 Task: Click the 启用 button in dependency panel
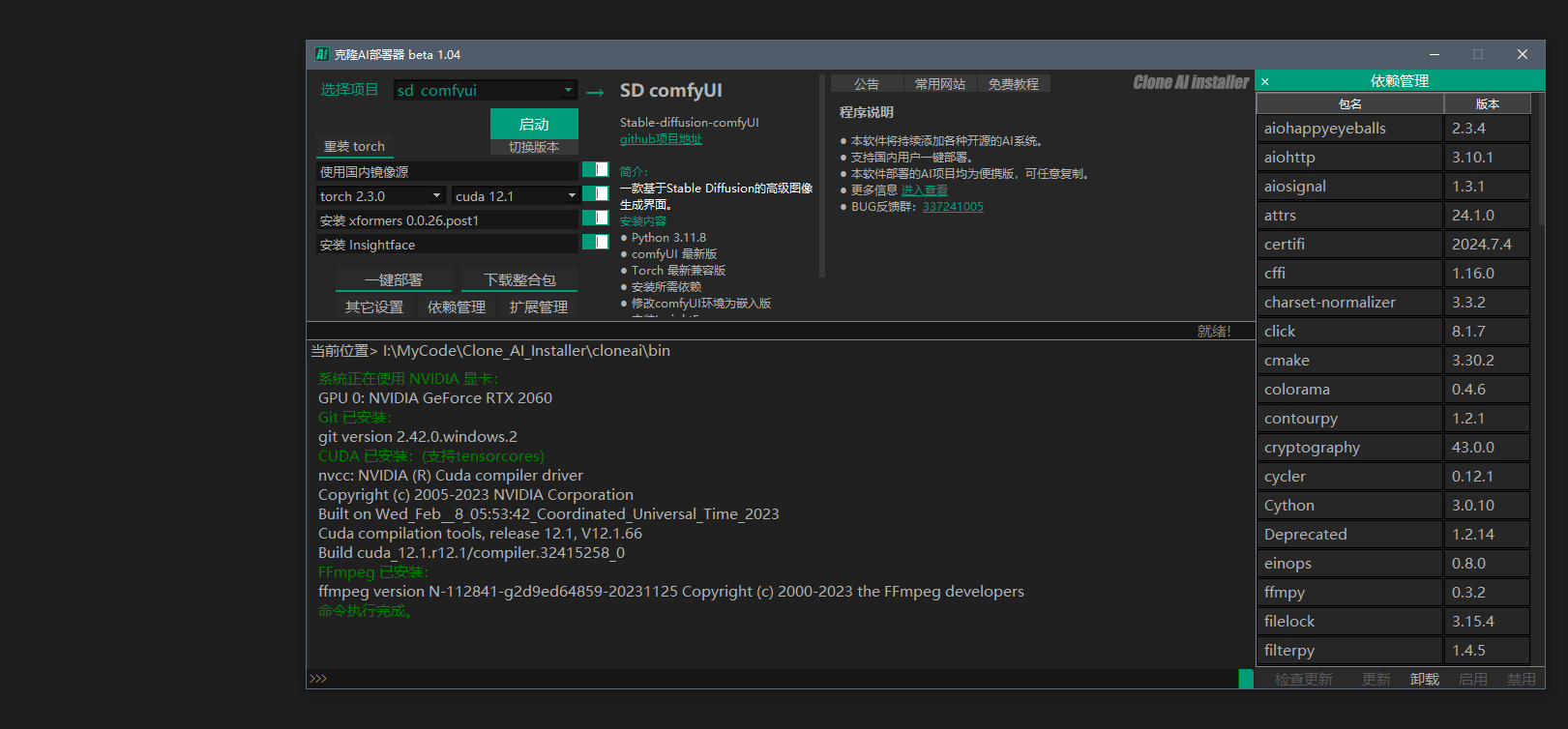(x=1472, y=680)
